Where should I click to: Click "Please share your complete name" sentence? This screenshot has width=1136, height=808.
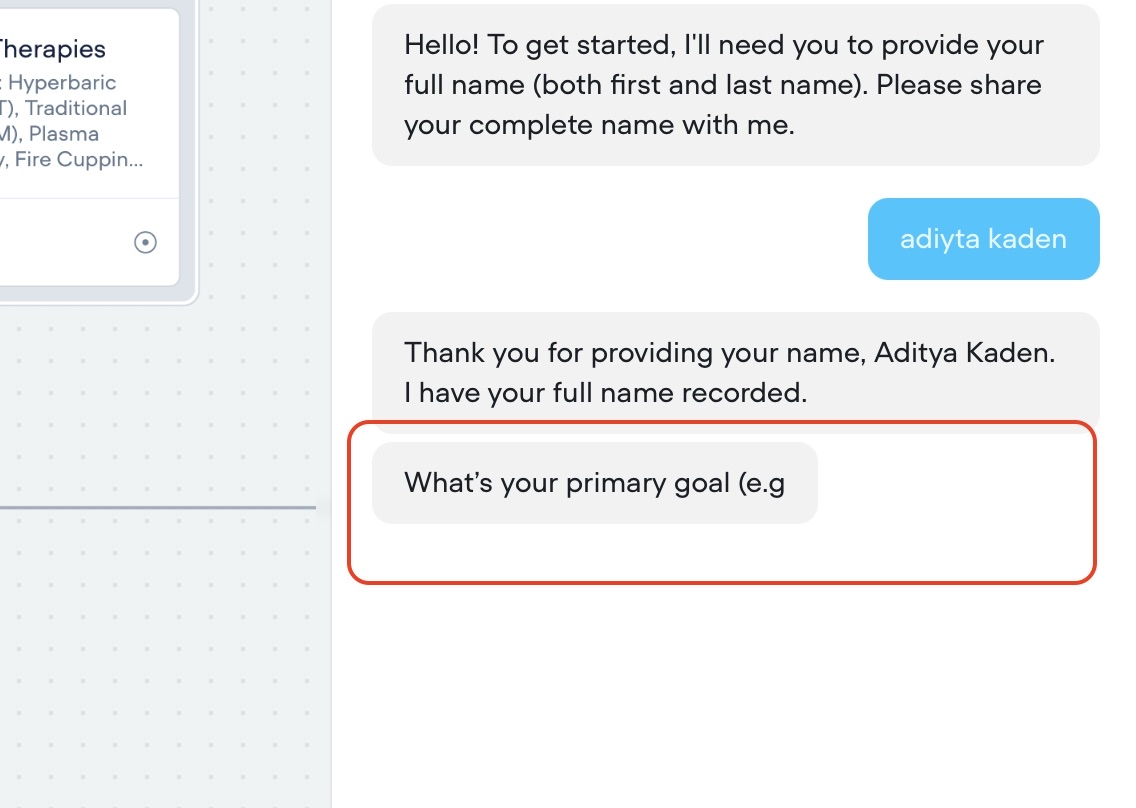722,106
